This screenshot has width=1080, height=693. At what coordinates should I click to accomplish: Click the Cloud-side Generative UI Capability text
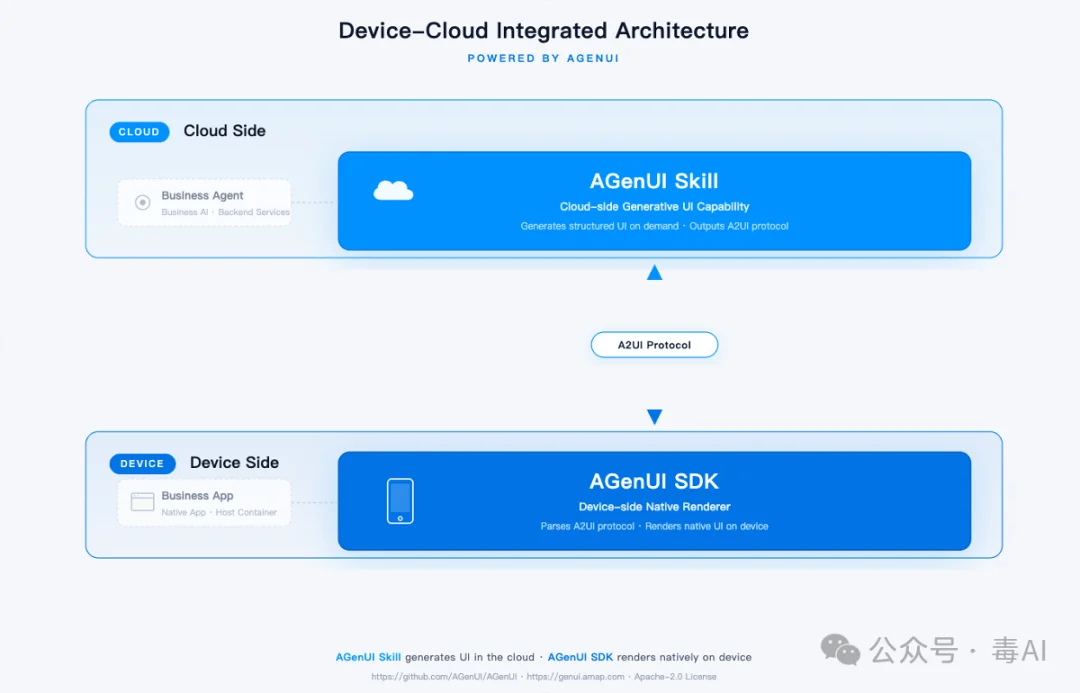654,207
